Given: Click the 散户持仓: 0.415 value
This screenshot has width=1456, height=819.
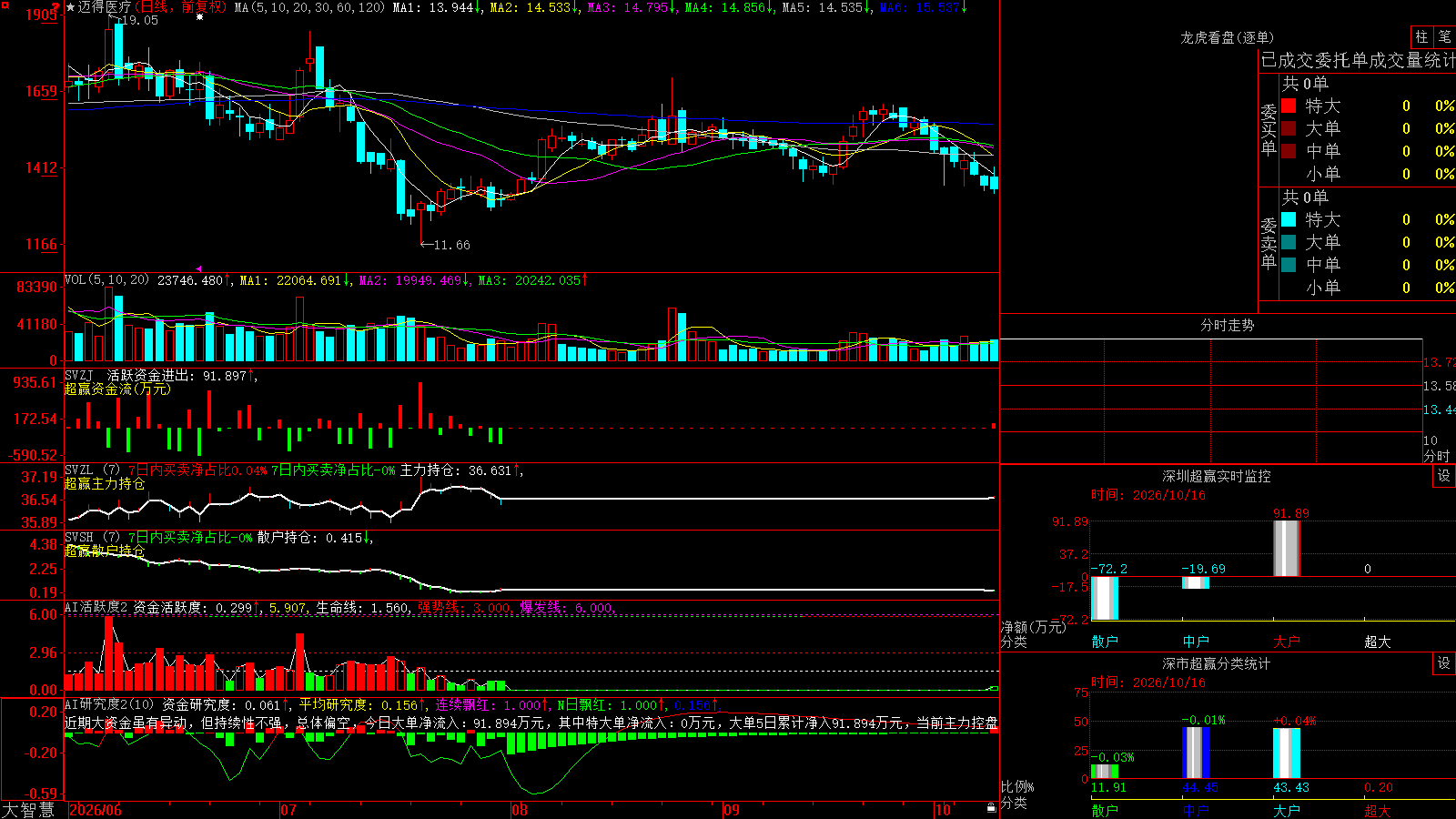Looking at the screenshot, I should pos(309,538).
